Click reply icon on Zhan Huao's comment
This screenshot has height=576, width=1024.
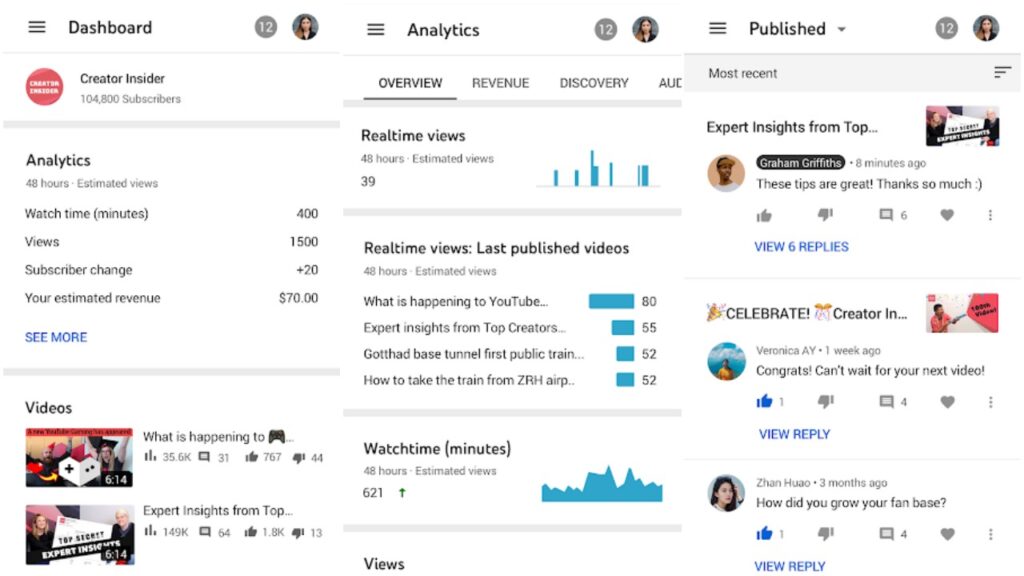coord(886,534)
